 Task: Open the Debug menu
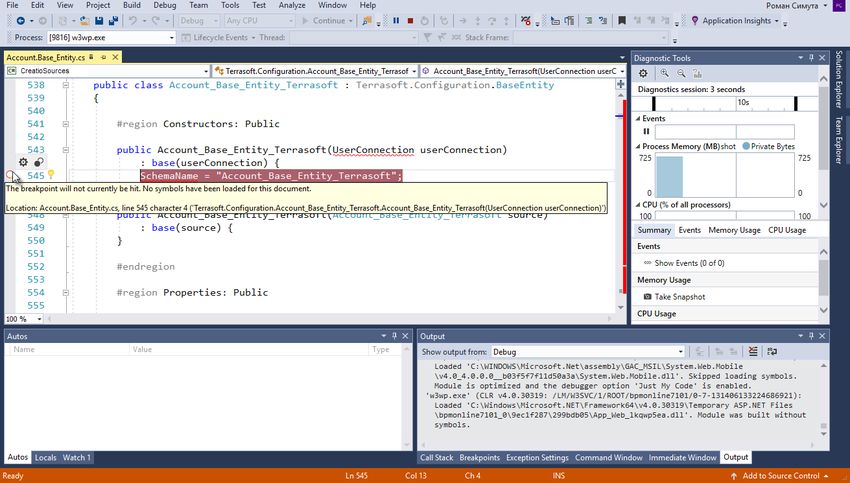pyautogui.click(x=164, y=5)
